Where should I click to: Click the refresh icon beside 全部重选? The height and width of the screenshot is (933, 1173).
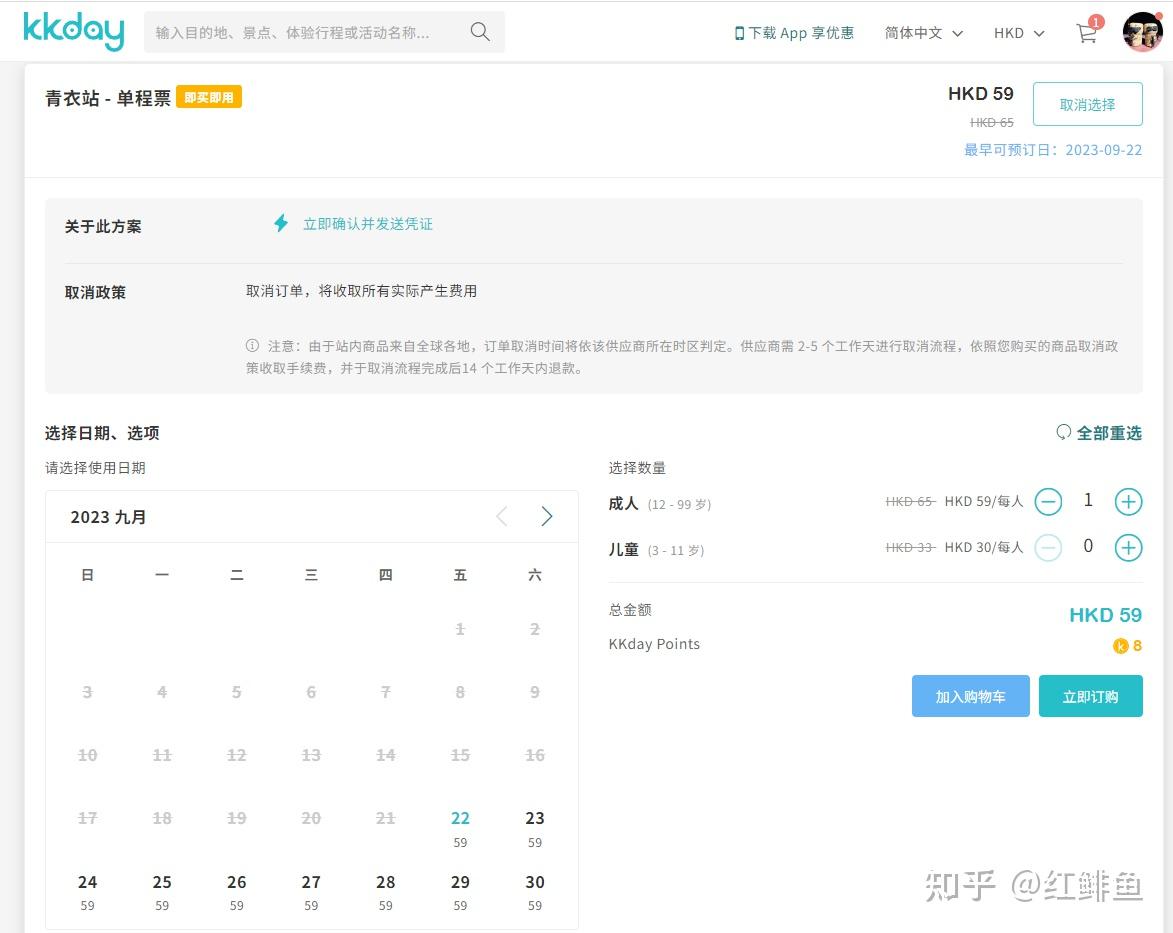[x=1062, y=432]
